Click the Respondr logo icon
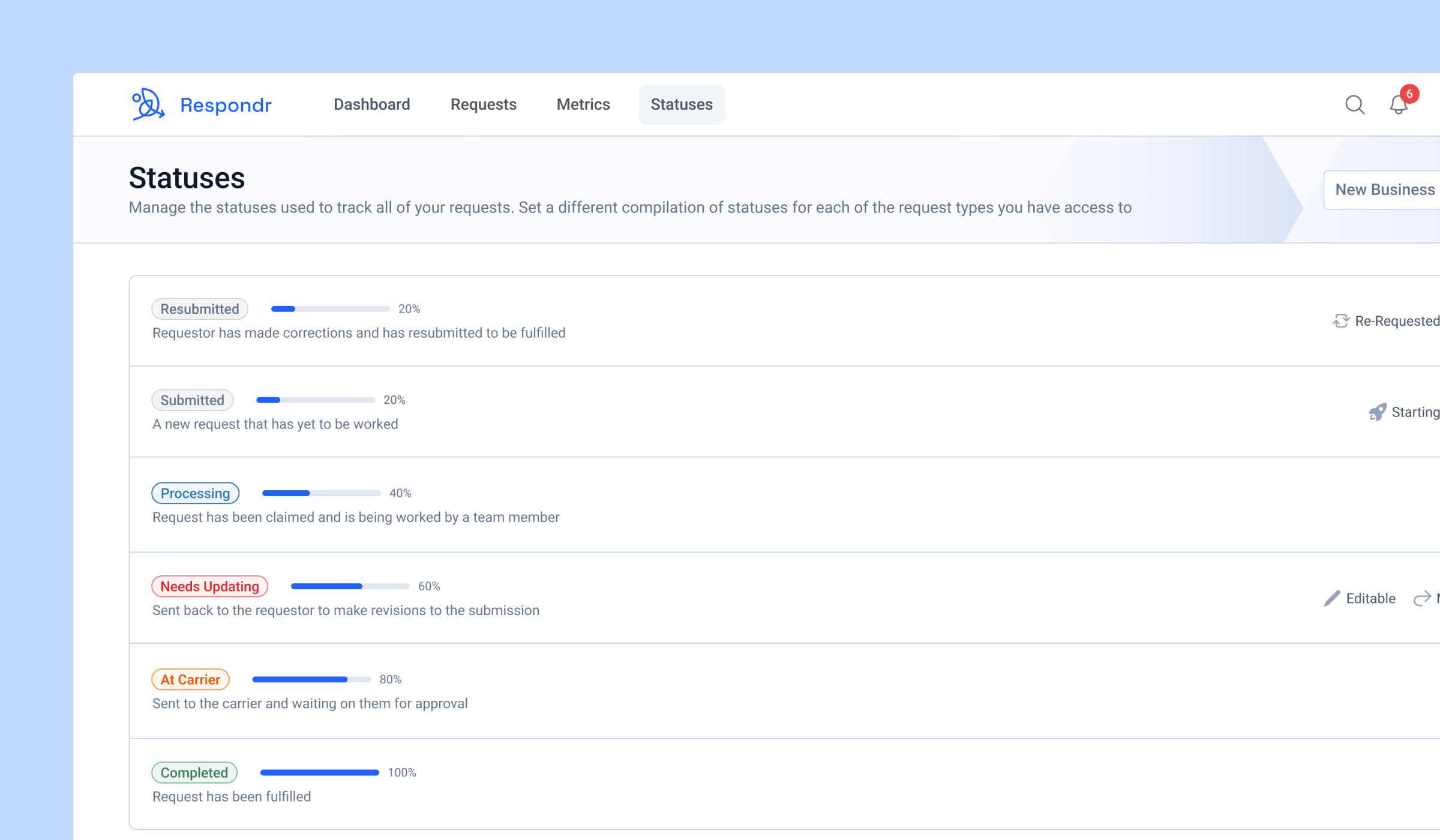Viewport: 1440px width, 840px height. click(x=148, y=104)
